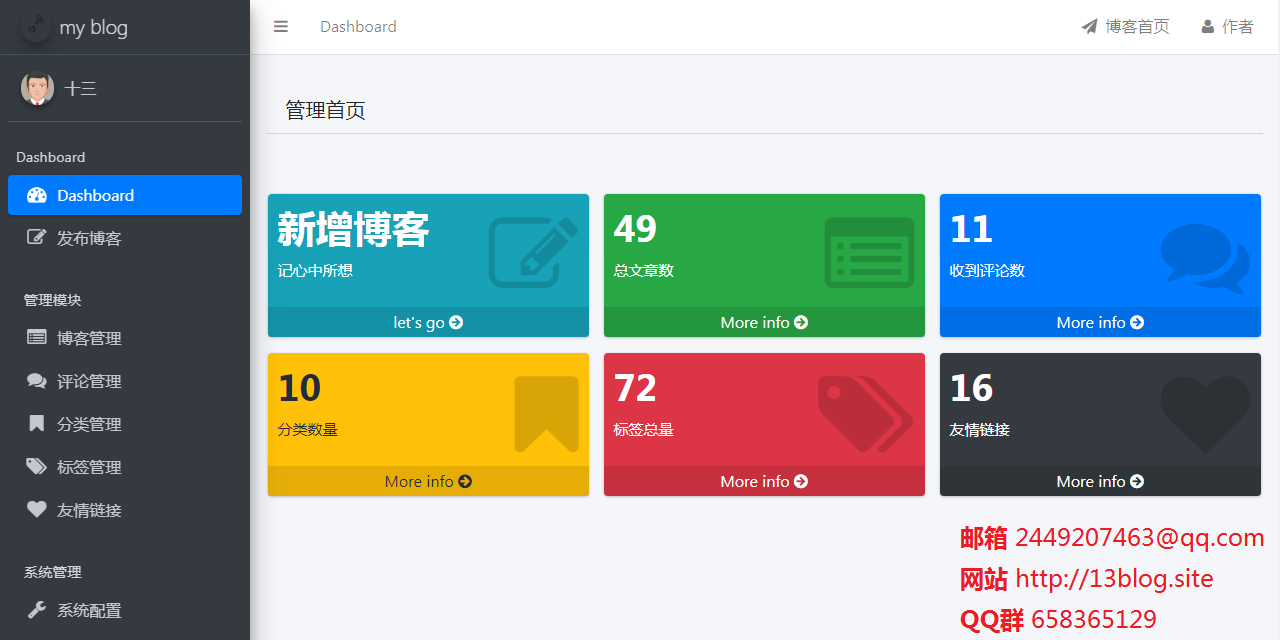Screen dimensions: 1280x640
Task: Open 分类管理 in the sidebar
Action: coord(89,424)
